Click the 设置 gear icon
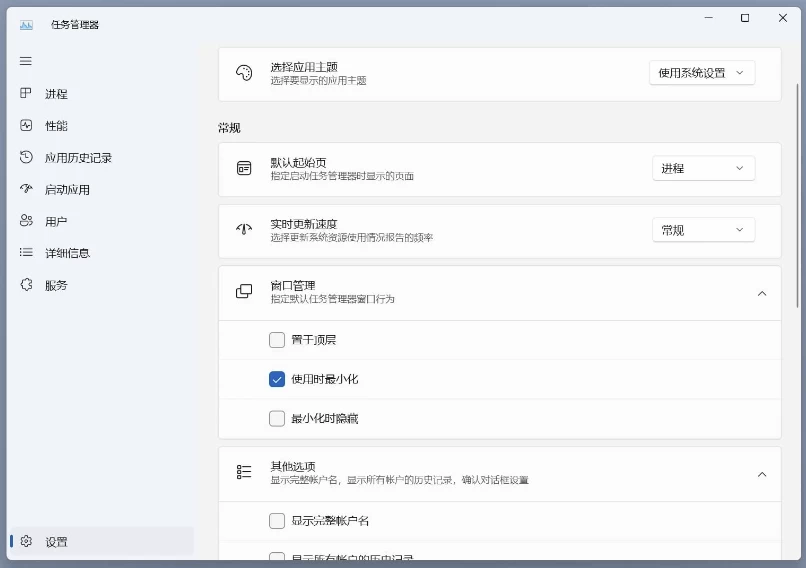 (26, 541)
